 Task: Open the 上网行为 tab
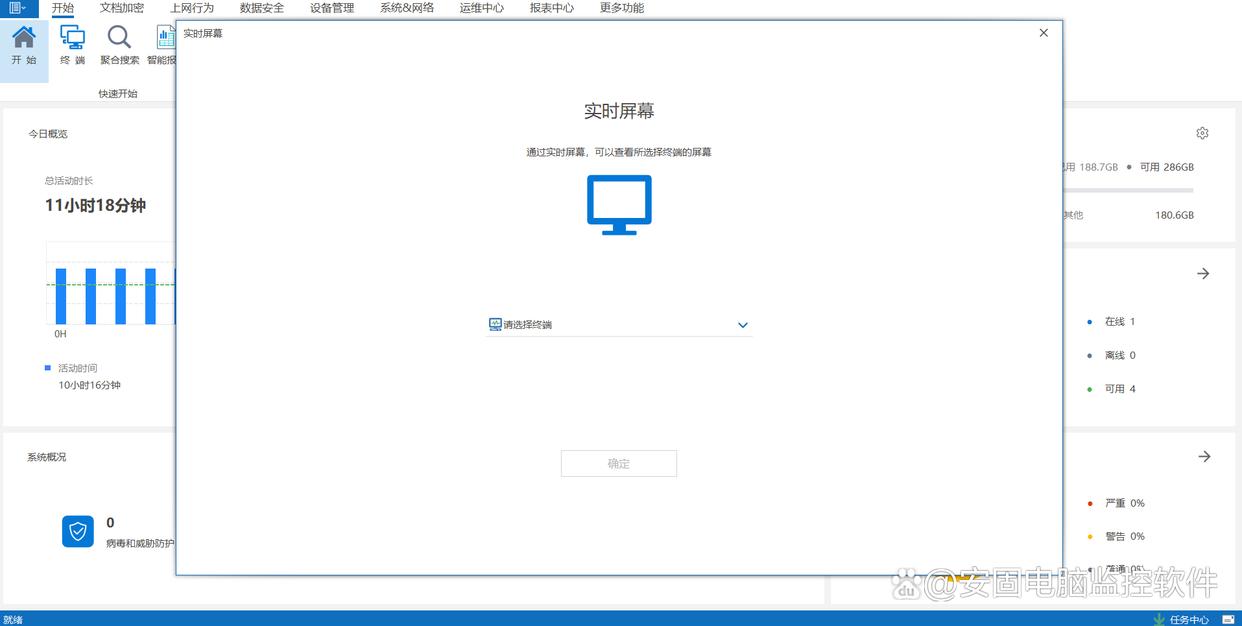[192, 8]
